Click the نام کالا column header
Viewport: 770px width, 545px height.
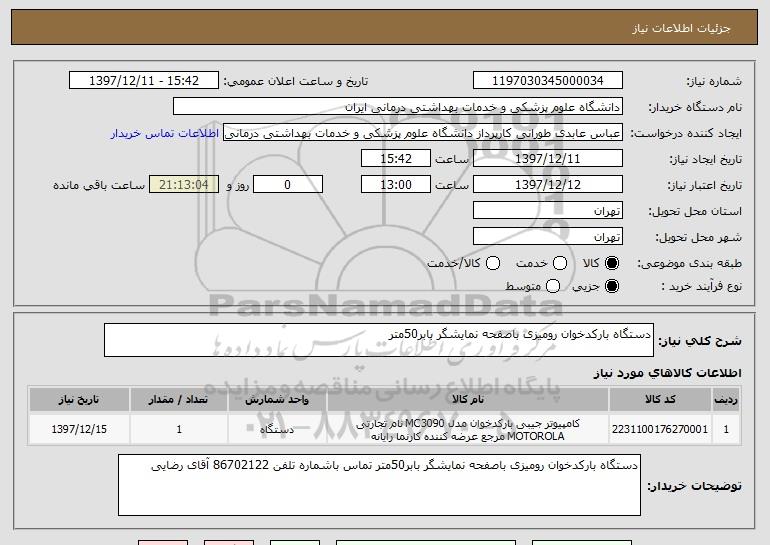468,400
